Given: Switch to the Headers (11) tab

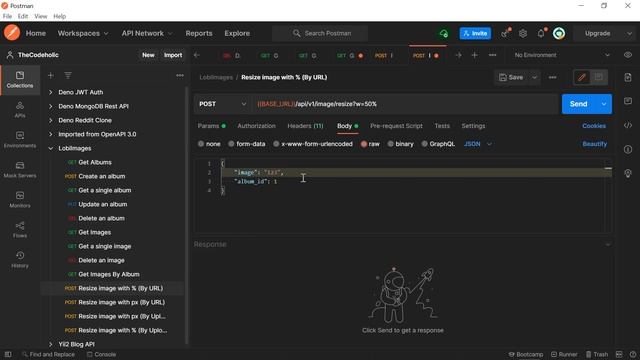Looking at the screenshot, I should click(x=305, y=126).
